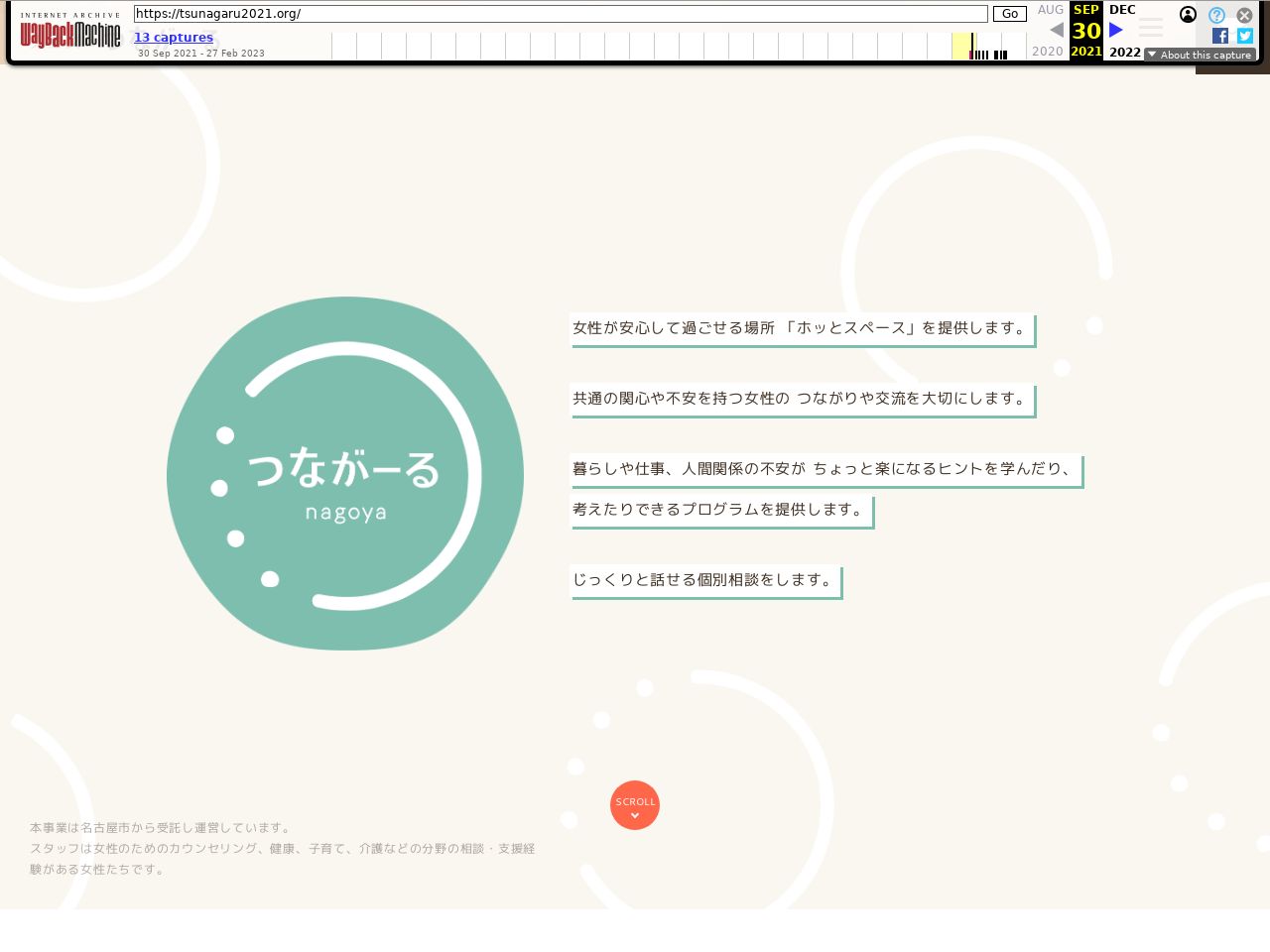Select DEC month capture link
Image resolution: width=1270 pixels, height=952 pixels.
coord(1122,10)
